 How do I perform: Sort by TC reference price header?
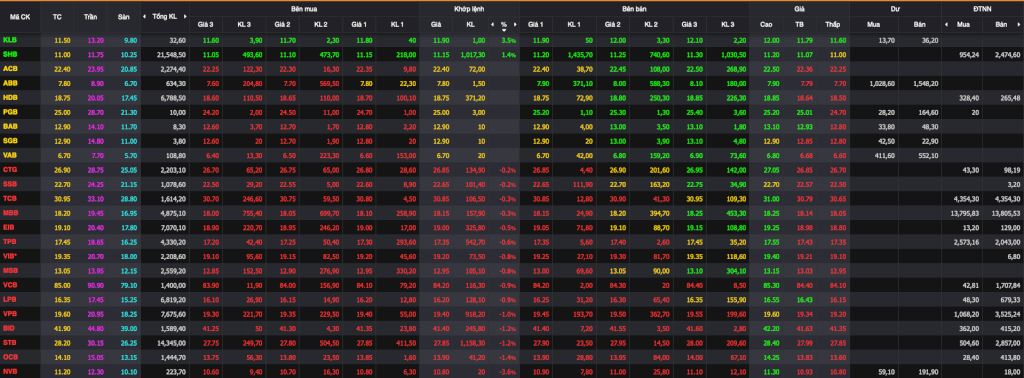tap(57, 16)
